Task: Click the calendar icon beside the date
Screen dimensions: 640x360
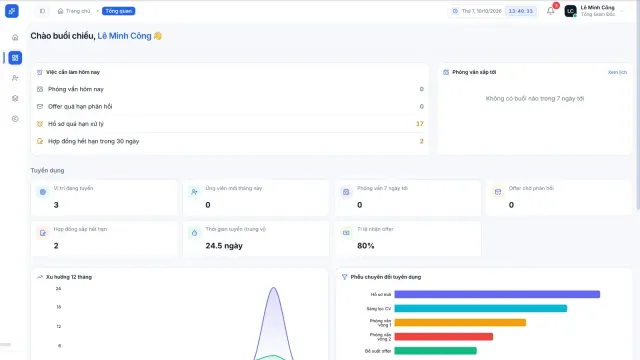Action: (x=455, y=11)
